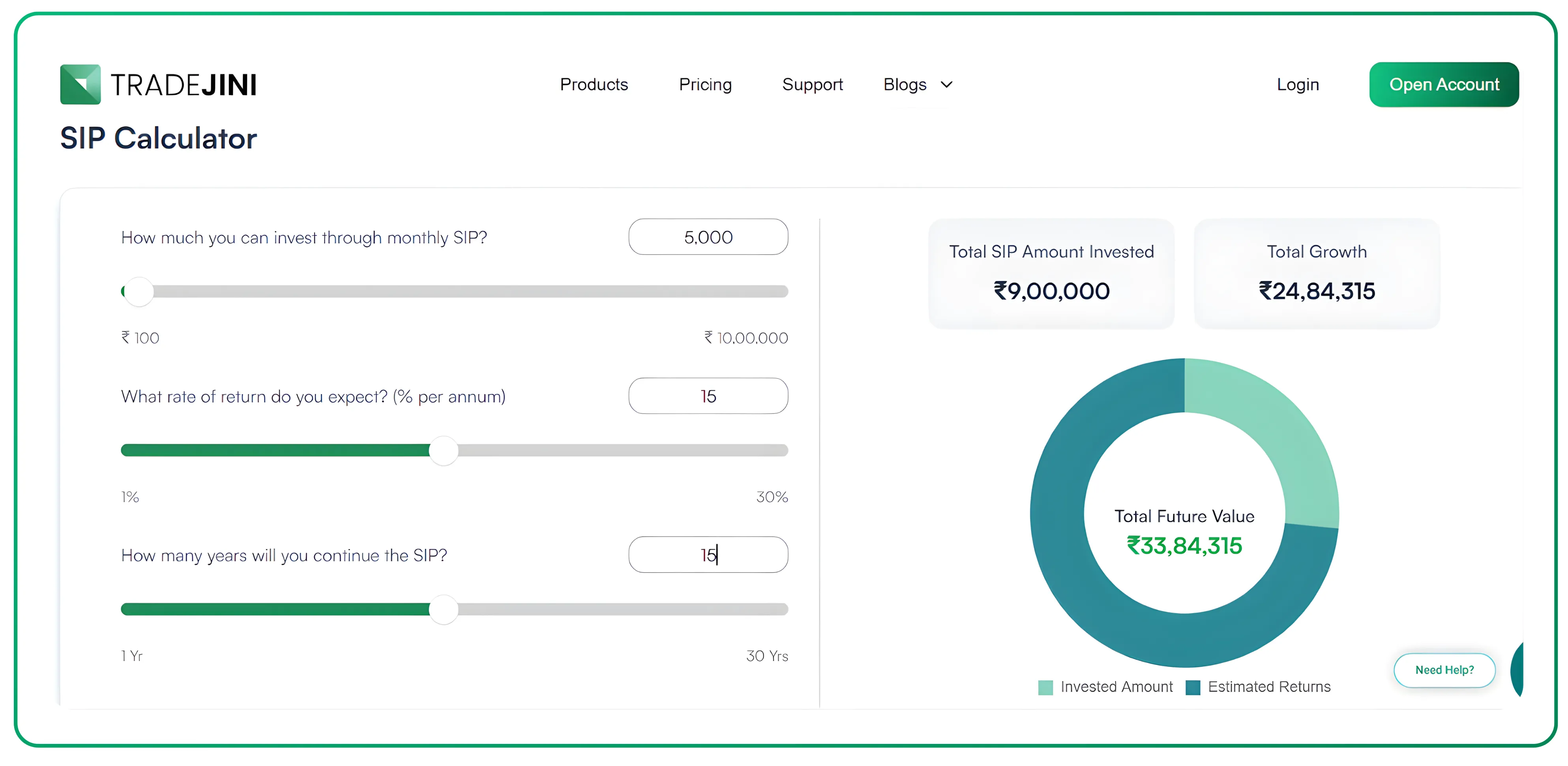Click the monthly SIP question text
Screen dimensions: 1568x766
tap(304, 238)
